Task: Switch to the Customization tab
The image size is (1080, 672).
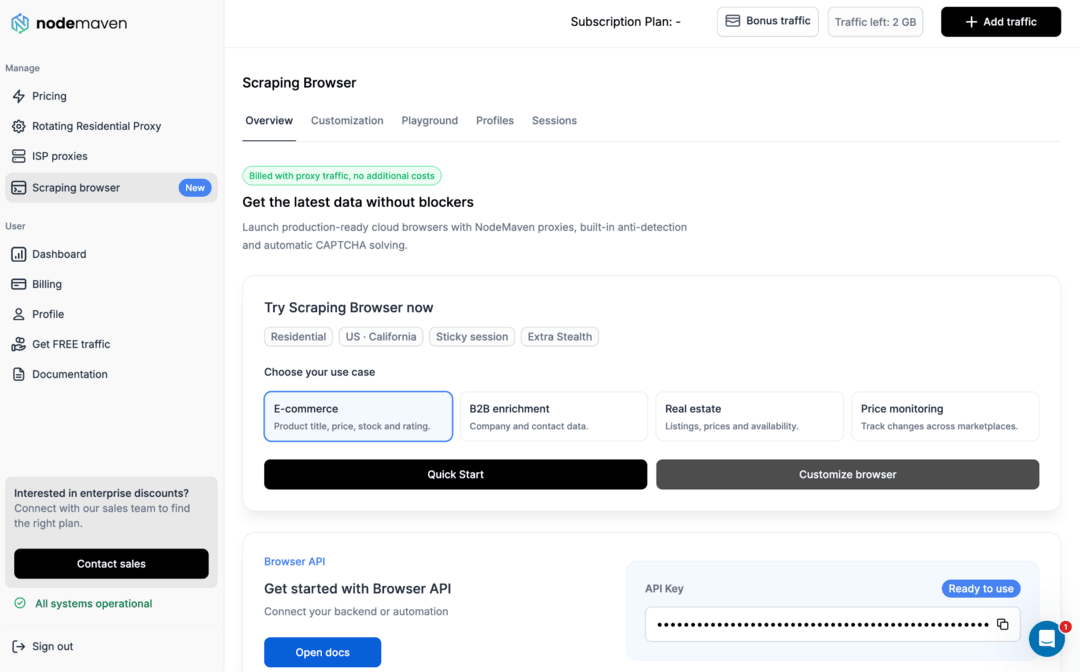Action: point(347,120)
